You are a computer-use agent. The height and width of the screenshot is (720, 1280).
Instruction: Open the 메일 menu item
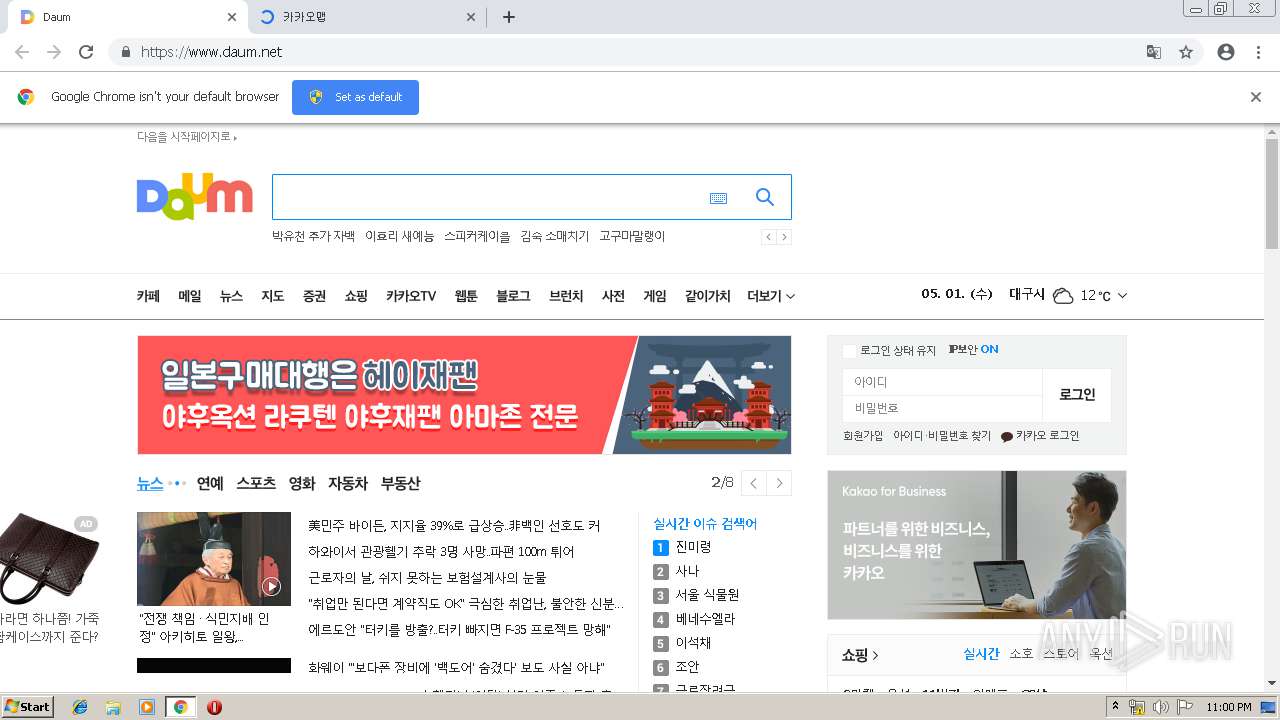click(190, 296)
